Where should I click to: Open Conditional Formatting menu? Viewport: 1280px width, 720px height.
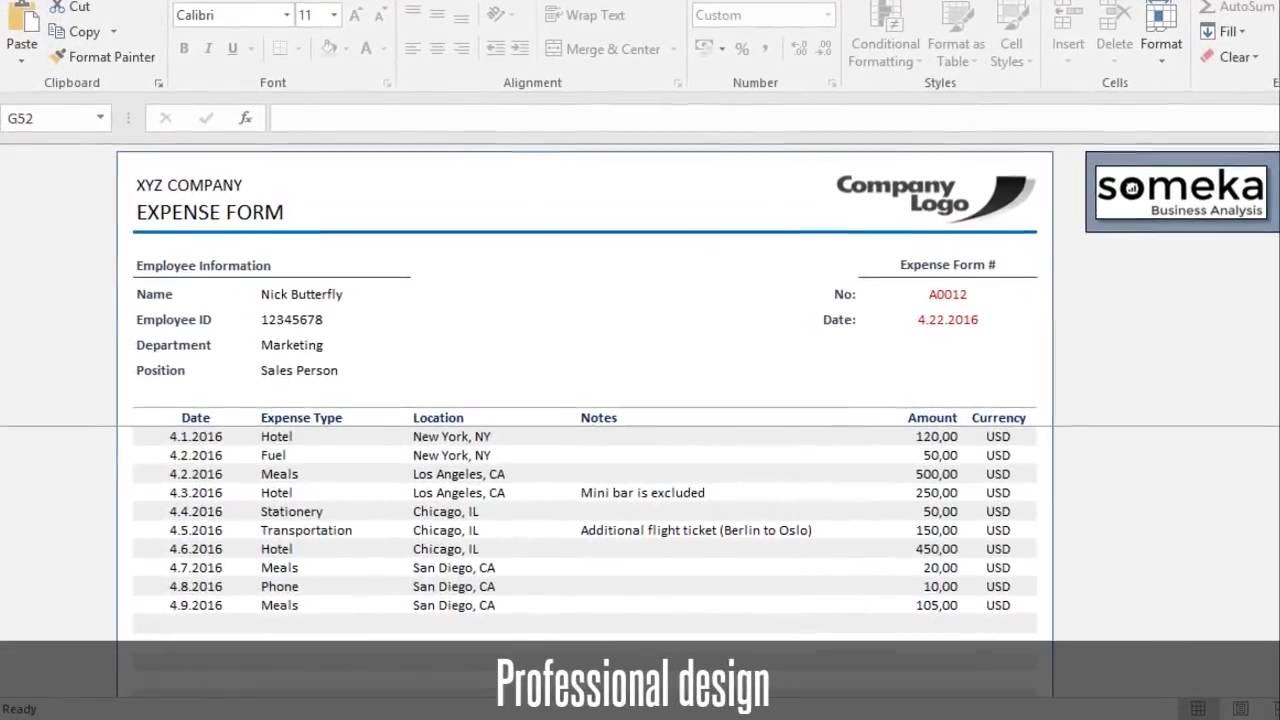click(x=885, y=35)
